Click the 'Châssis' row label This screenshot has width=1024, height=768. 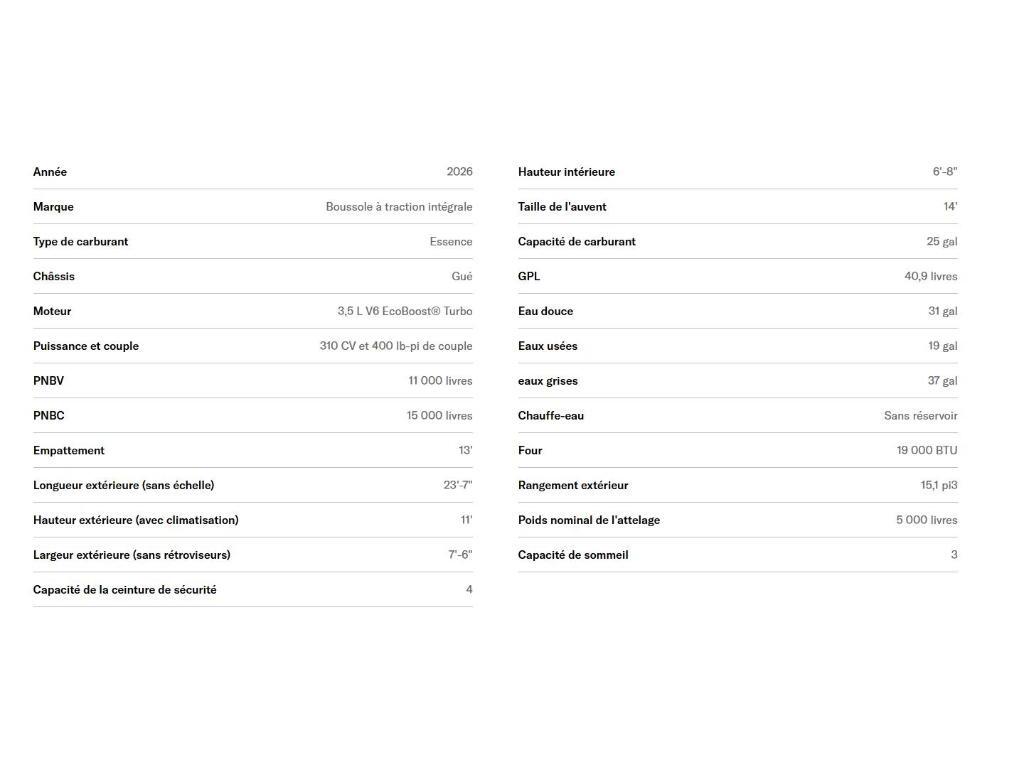[54, 277]
